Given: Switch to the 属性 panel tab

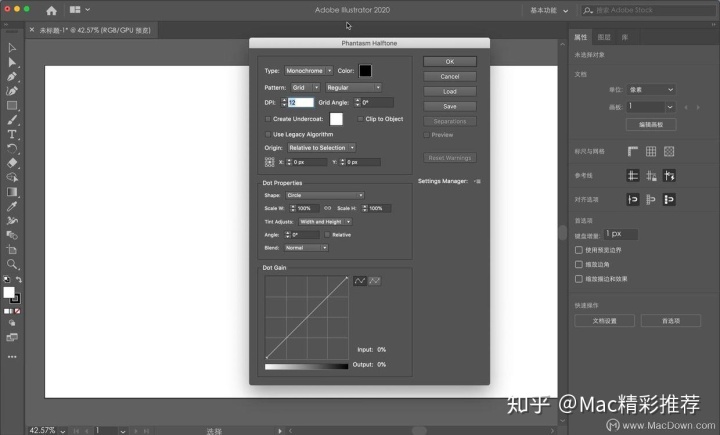Looking at the screenshot, I should [581, 37].
